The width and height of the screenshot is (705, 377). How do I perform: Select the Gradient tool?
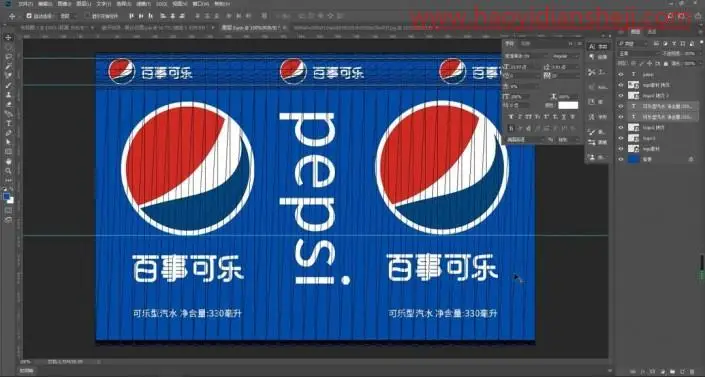pos(8,114)
